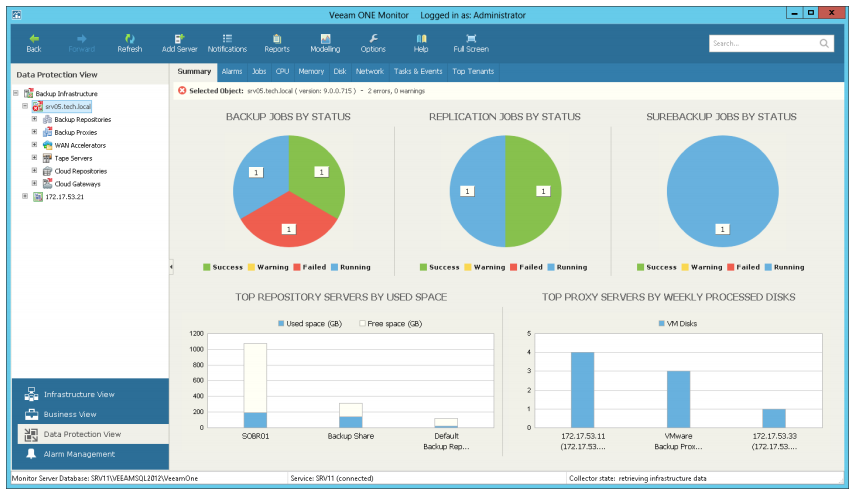Click the "Used space (GB)" legend entry
The height and width of the screenshot is (493, 856).
point(310,324)
